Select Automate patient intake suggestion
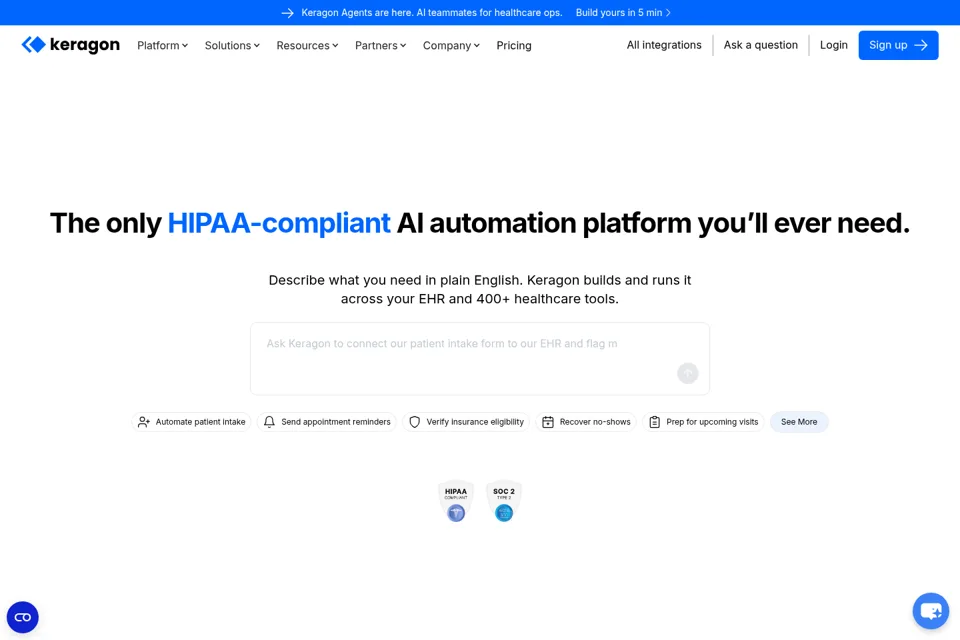Image resolution: width=960 pixels, height=640 pixels. tap(191, 422)
